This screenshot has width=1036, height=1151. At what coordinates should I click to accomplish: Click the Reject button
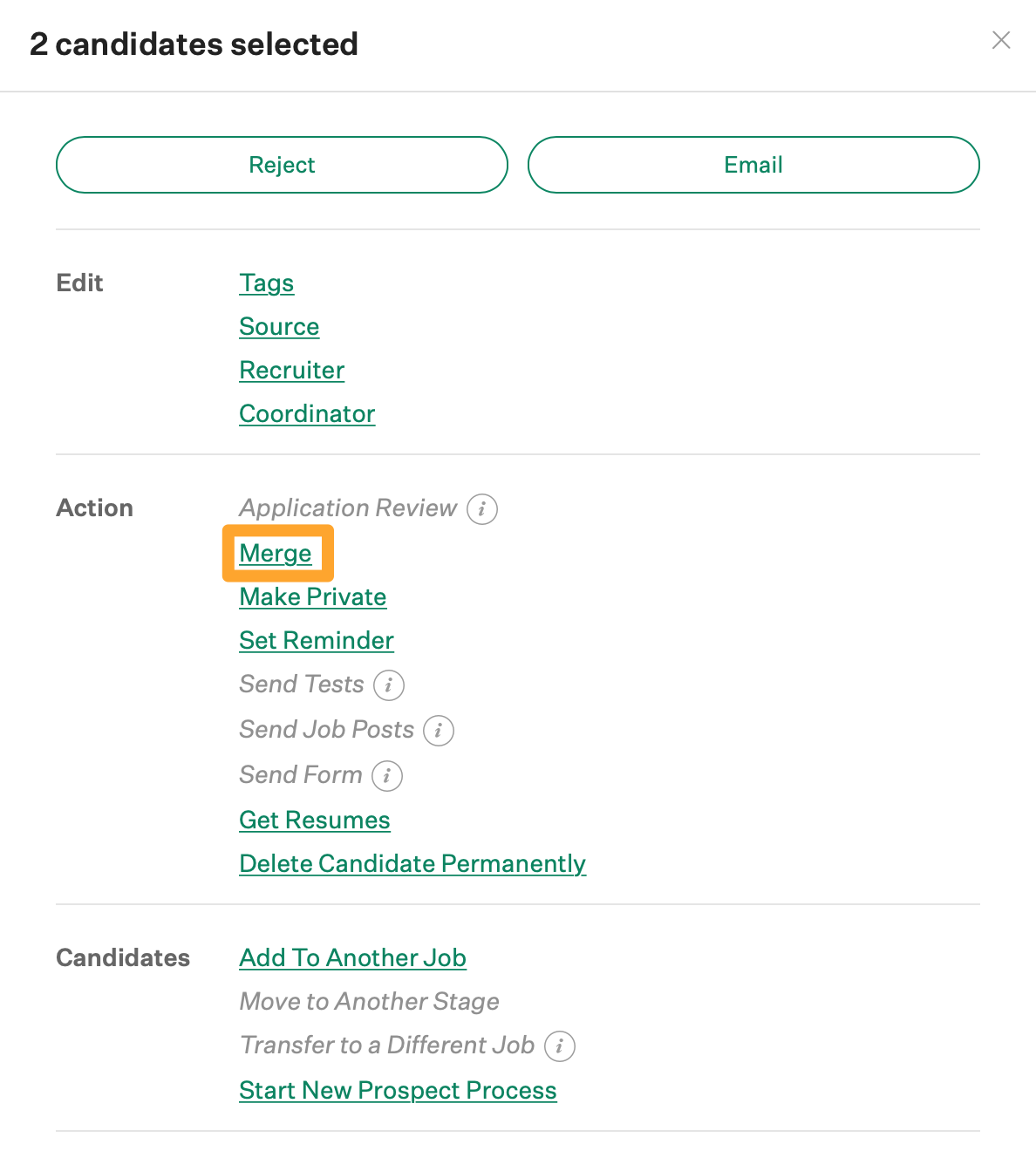(282, 165)
